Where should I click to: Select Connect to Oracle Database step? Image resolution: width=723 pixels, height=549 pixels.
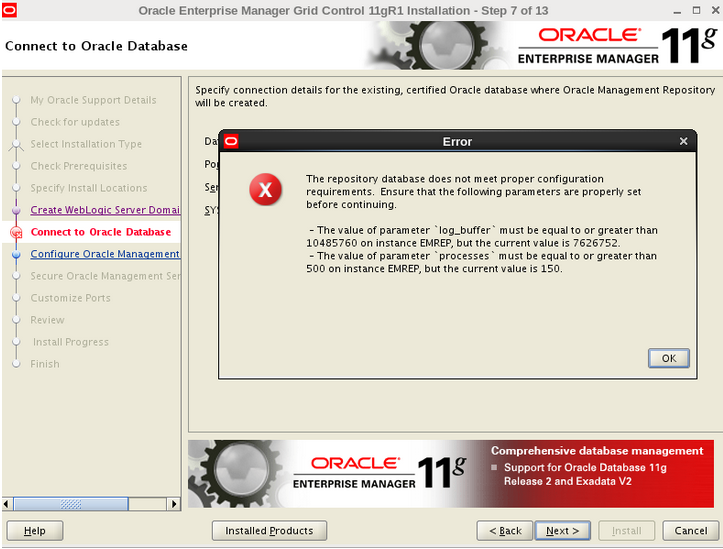[101, 232]
